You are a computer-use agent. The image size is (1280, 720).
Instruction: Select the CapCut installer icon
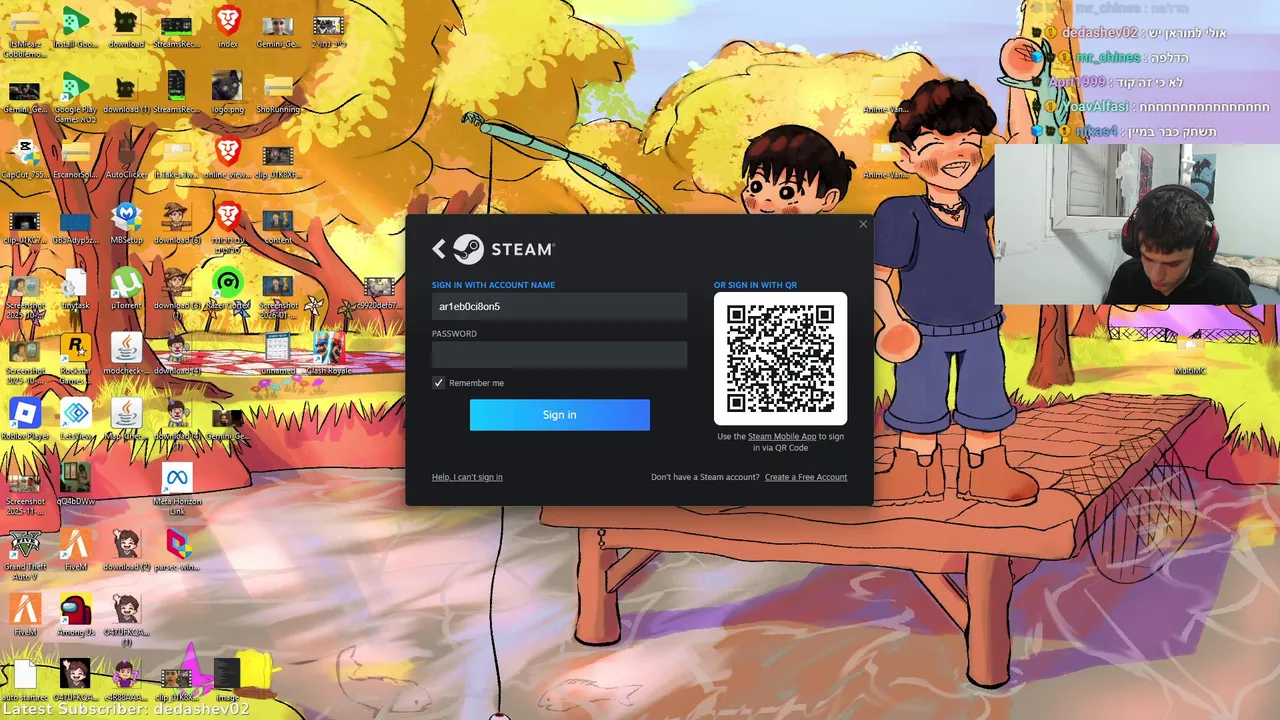(x=24, y=158)
